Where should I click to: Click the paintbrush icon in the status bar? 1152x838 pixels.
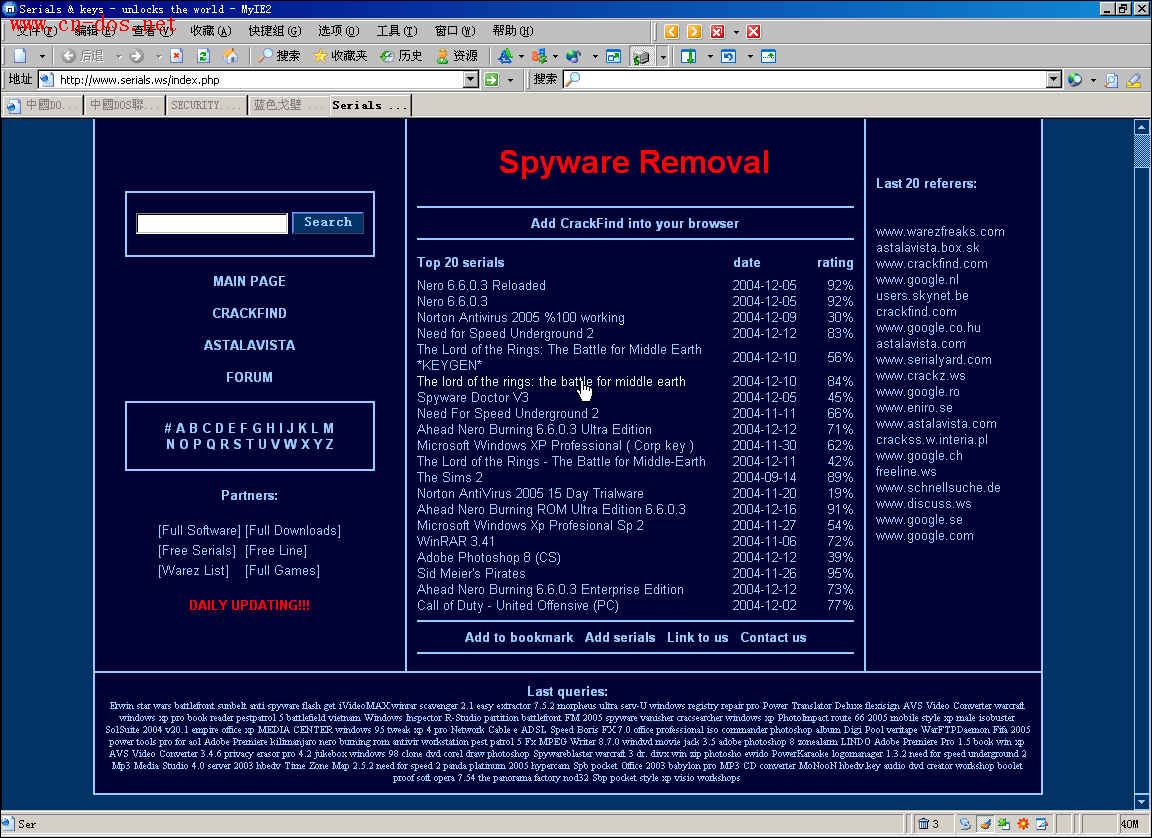pyautogui.click(x=985, y=824)
